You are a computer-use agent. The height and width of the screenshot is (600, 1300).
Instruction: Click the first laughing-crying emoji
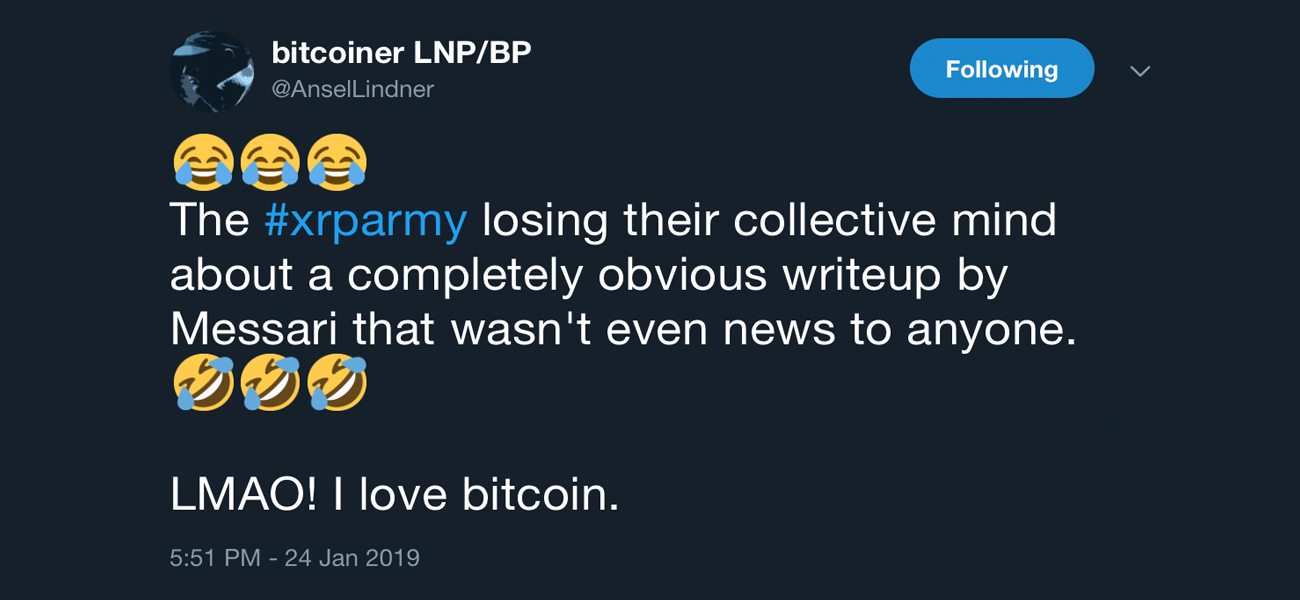click(203, 160)
